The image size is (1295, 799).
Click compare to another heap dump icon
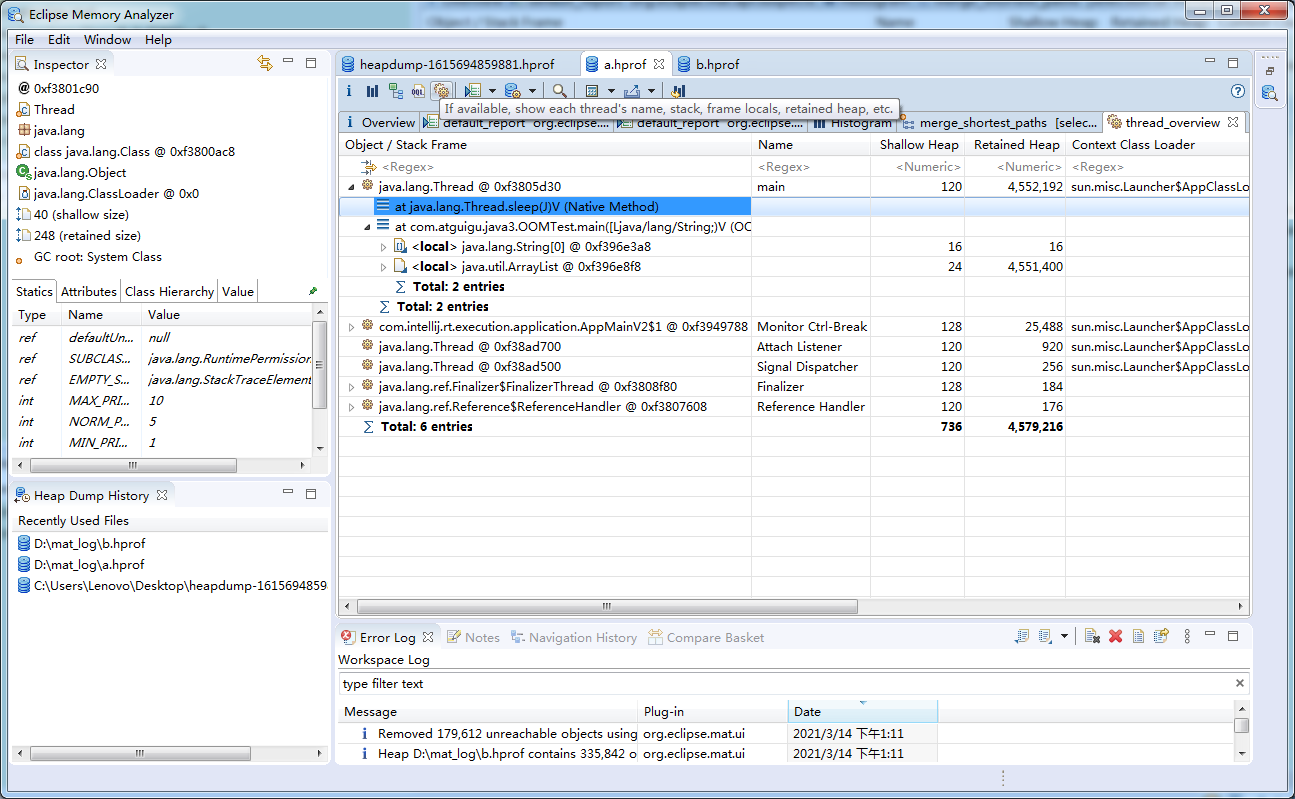pos(678,91)
